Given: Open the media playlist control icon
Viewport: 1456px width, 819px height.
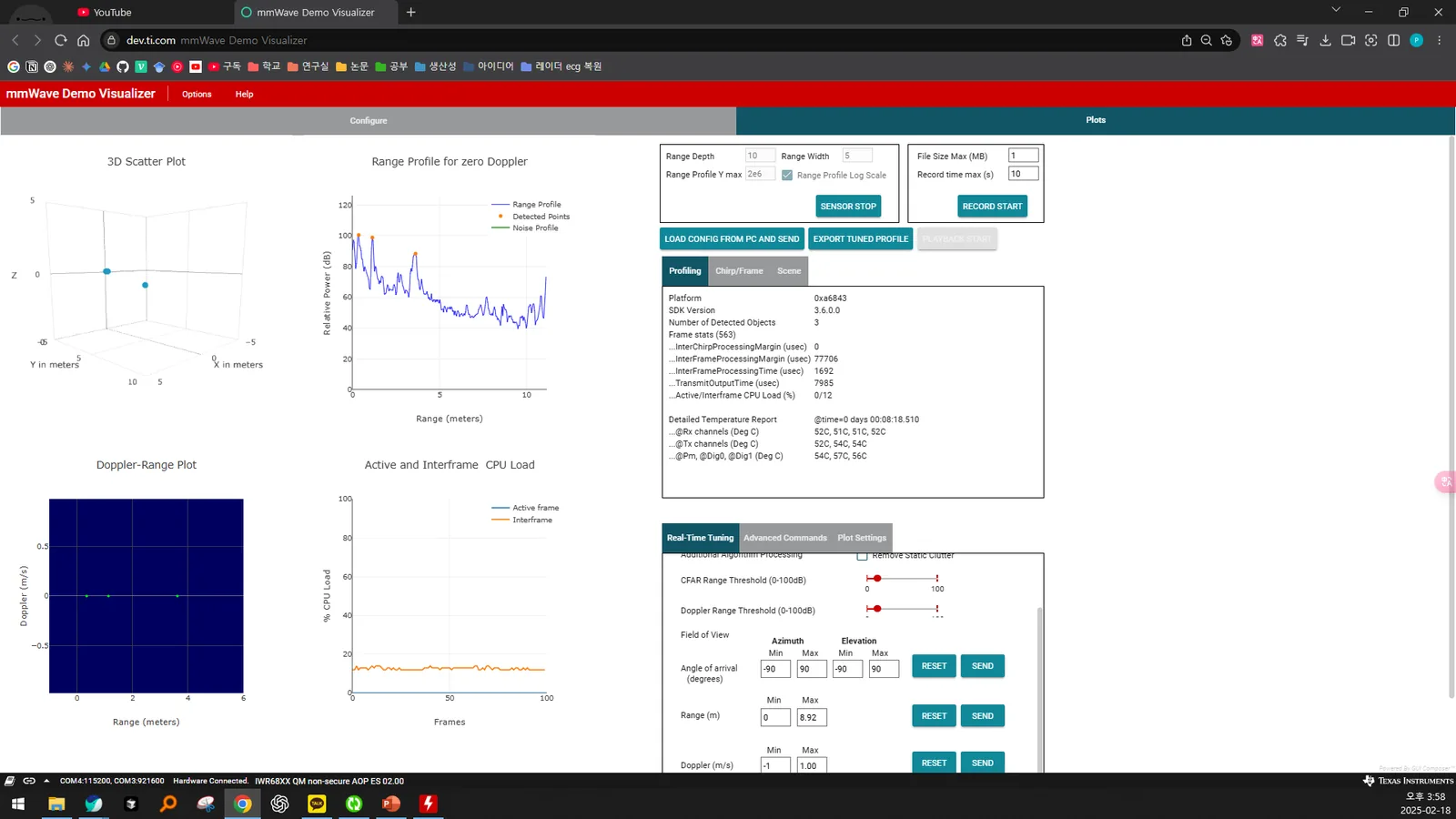Looking at the screenshot, I should [1302, 40].
